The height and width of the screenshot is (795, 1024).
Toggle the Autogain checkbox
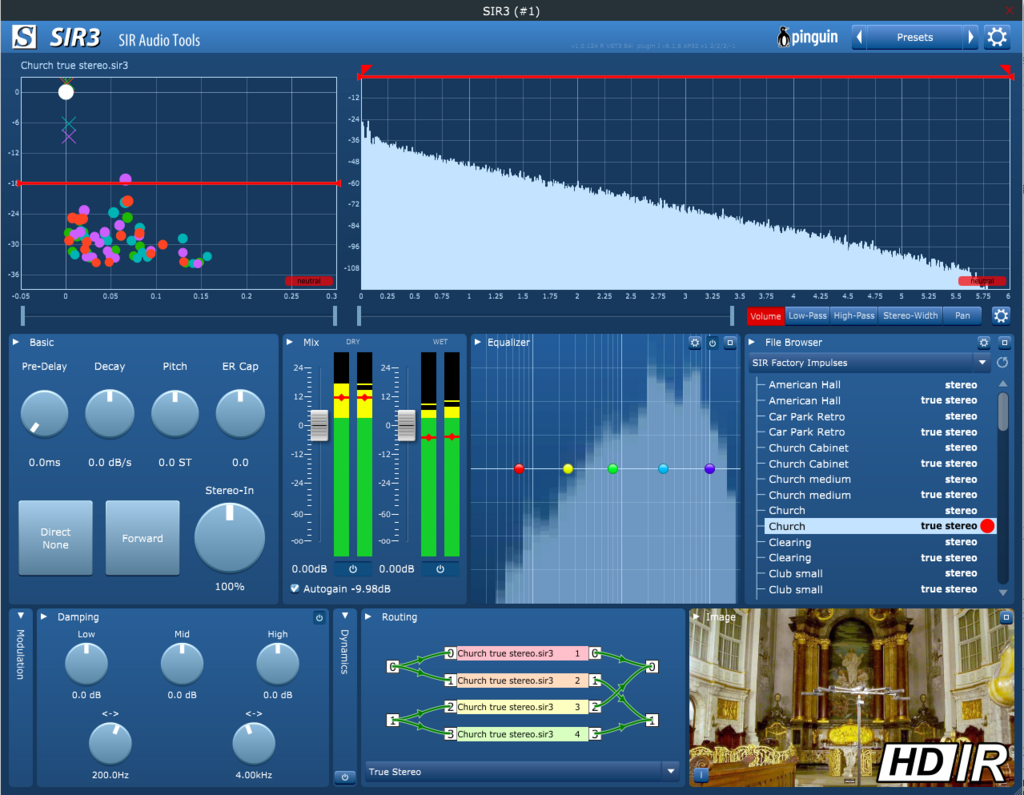point(295,589)
